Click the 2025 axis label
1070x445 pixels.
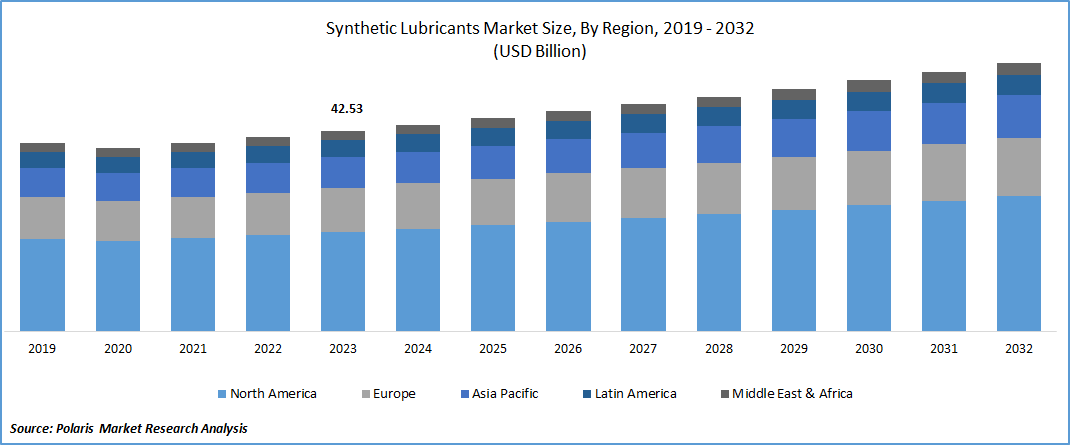pos(493,349)
